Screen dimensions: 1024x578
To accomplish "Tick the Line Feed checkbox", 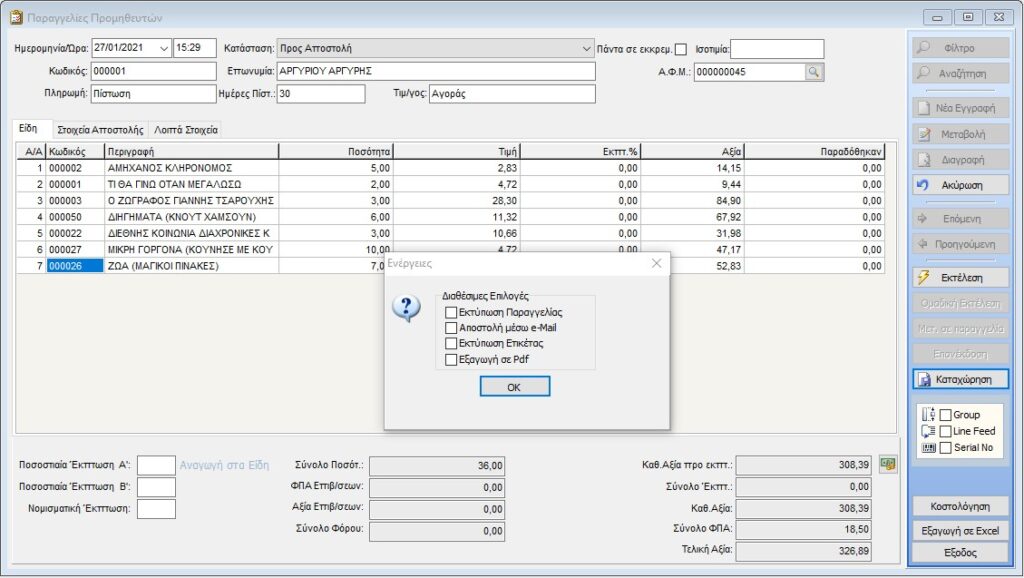I will pos(945,431).
